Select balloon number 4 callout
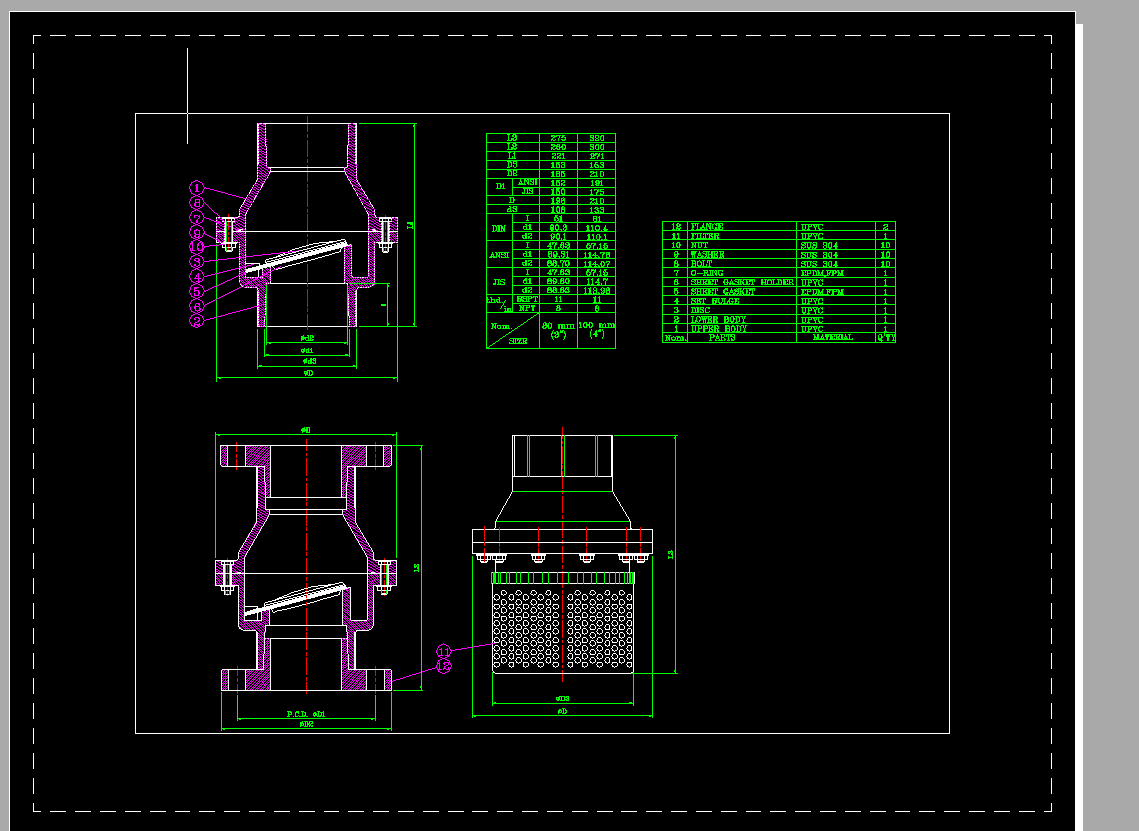Viewport: 1139px width, 831px height. [197, 277]
